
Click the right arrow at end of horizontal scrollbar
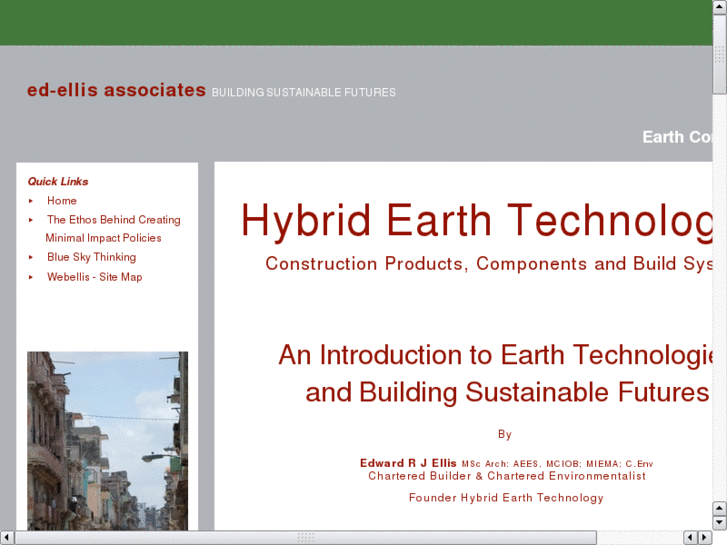coord(705,538)
